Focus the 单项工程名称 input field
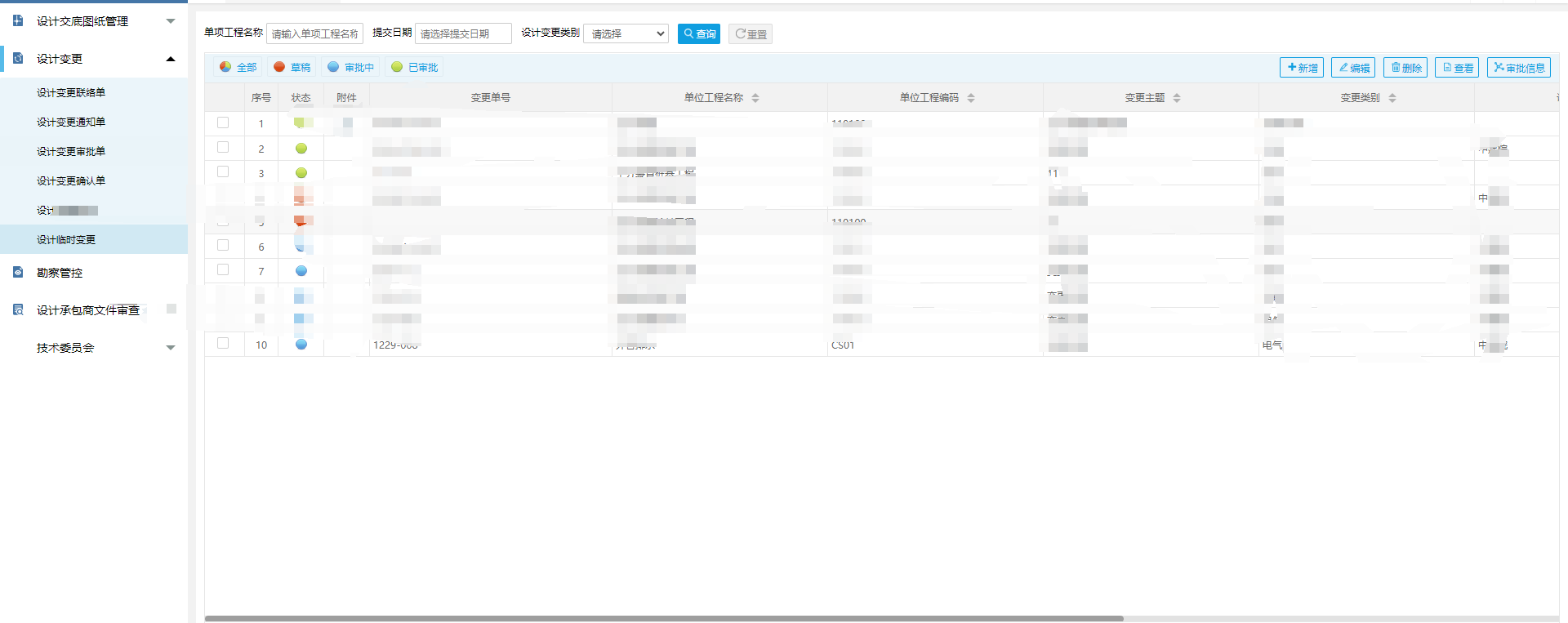 pyautogui.click(x=314, y=33)
